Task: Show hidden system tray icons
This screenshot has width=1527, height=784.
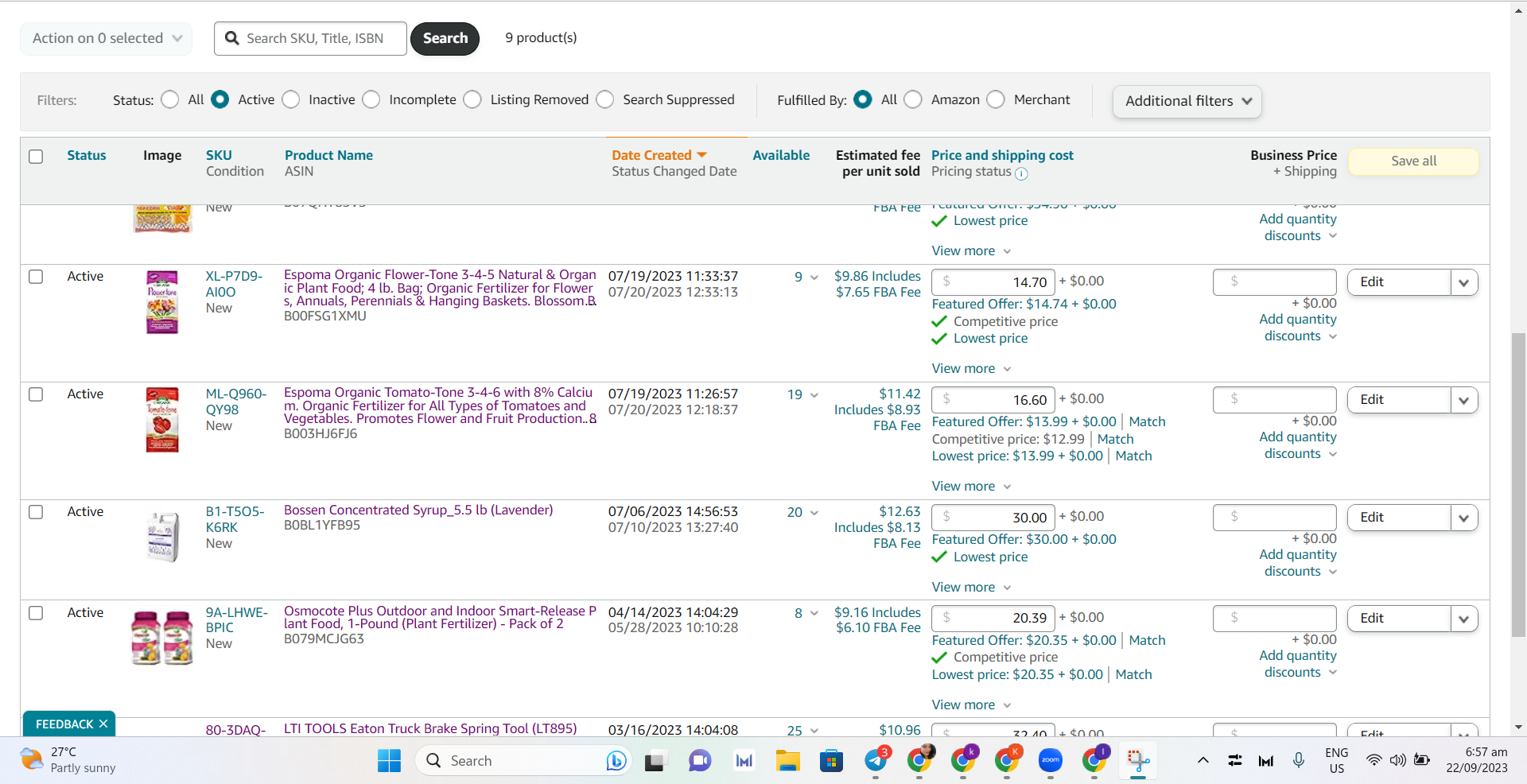Action: pos(1203,761)
